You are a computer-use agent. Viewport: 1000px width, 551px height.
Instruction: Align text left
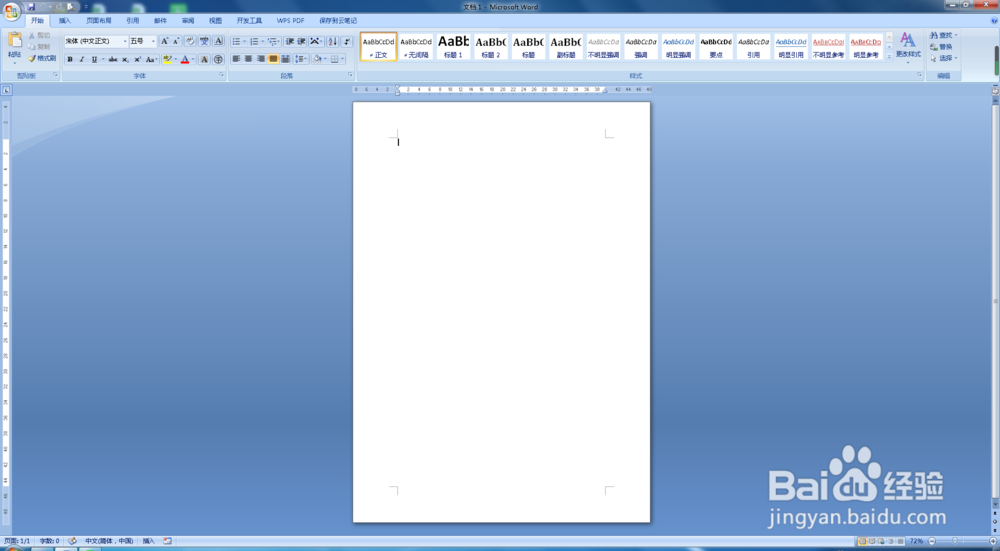click(236, 59)
